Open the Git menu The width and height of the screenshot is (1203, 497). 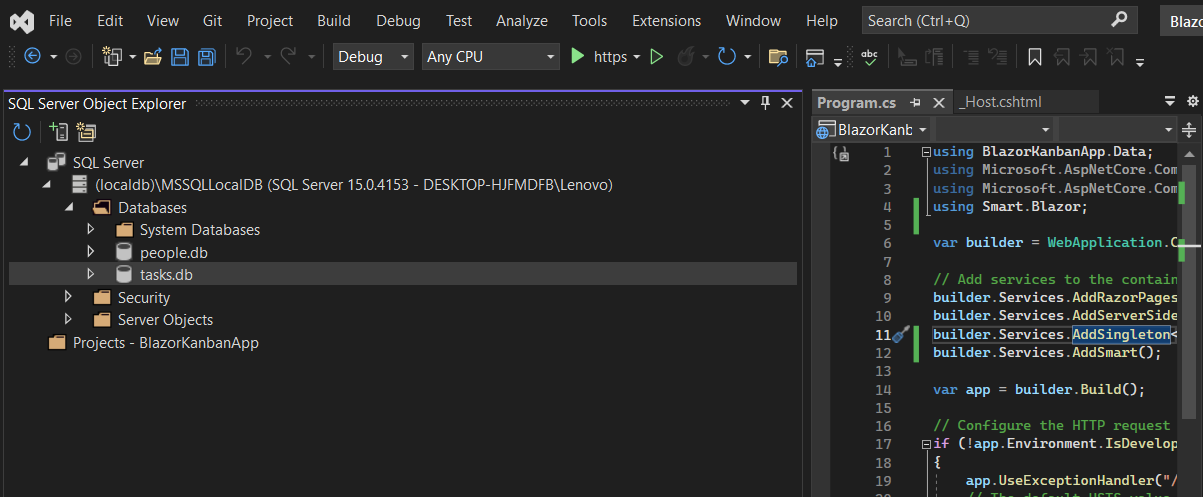pyautogui.click(x=212, y=20)
